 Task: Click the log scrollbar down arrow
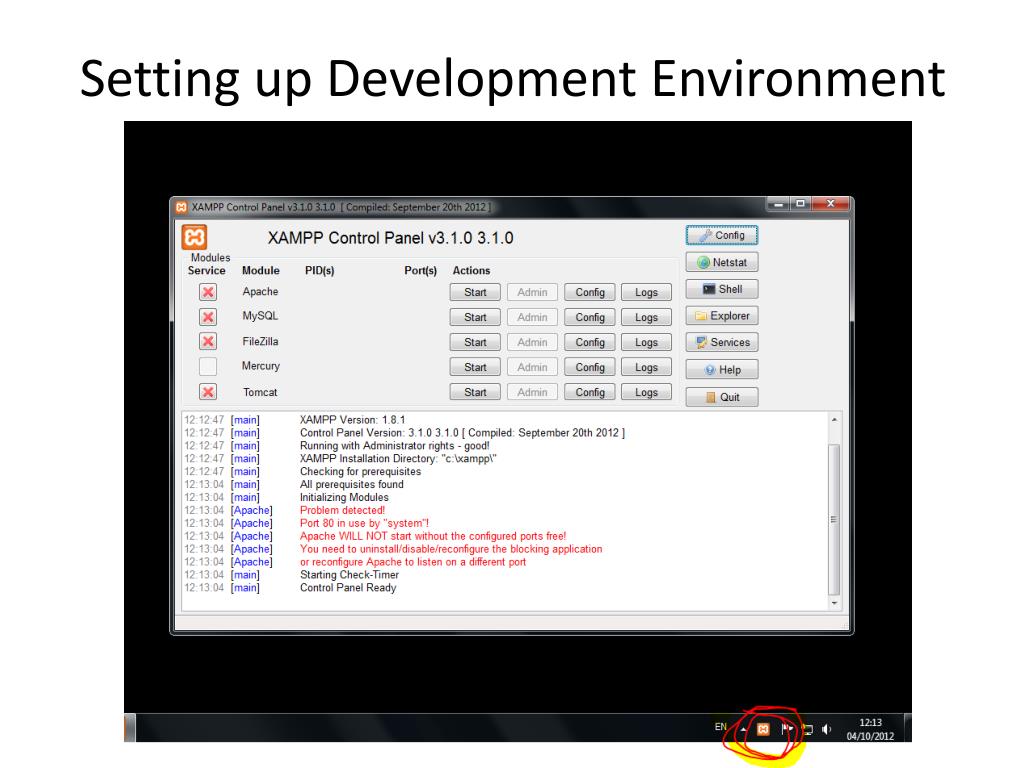click(x=834, y=603)
